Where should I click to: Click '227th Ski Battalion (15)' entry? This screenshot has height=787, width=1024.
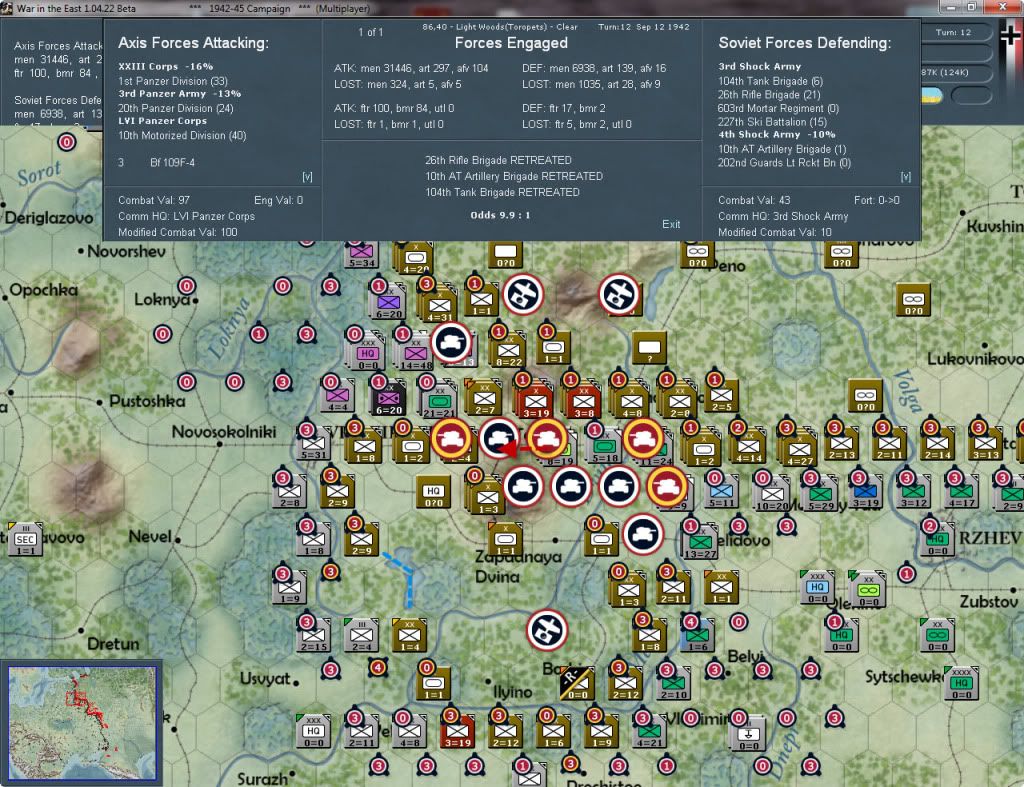pyautogui.click(x=772, y=122)
